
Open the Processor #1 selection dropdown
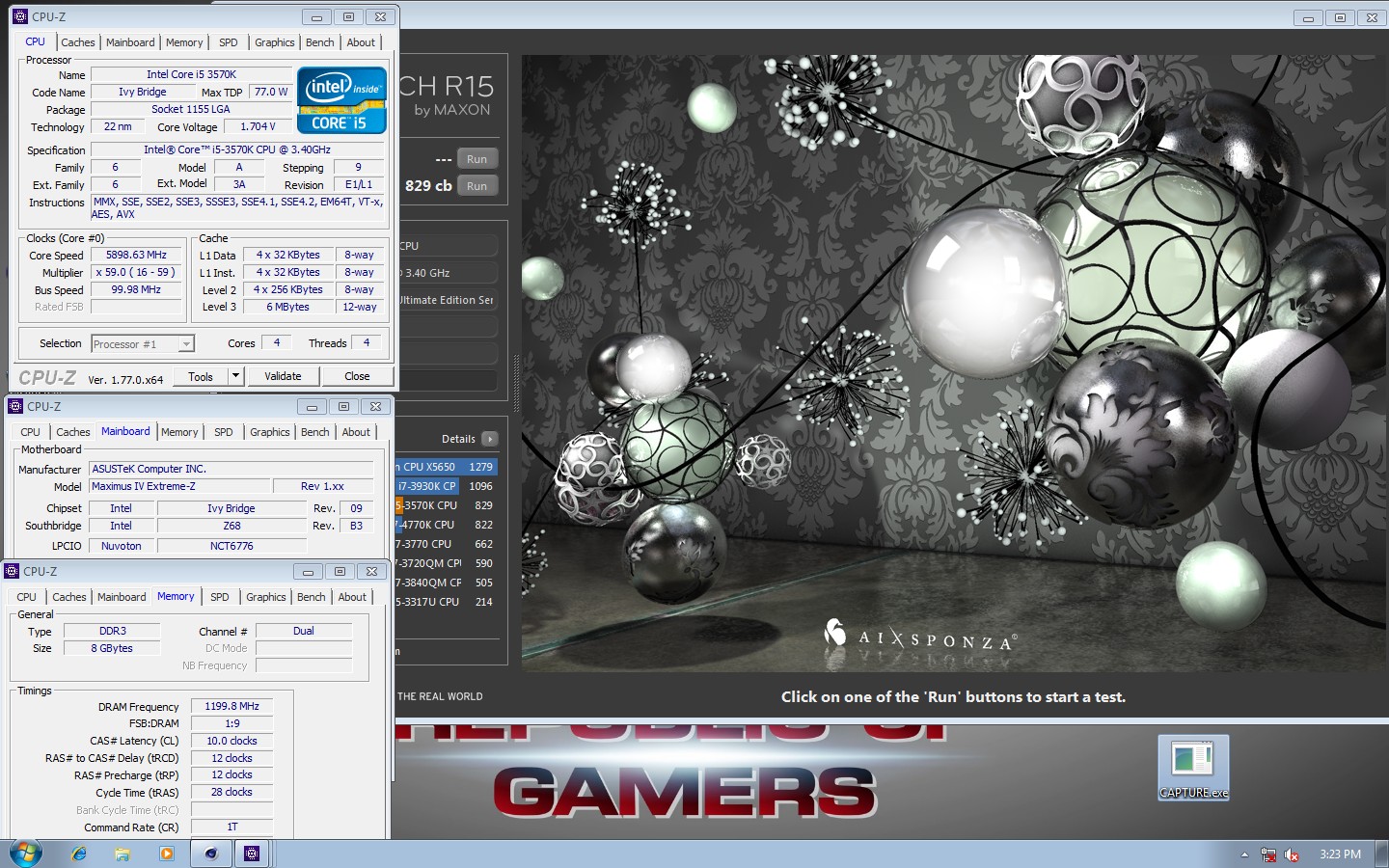click(143, 344)
